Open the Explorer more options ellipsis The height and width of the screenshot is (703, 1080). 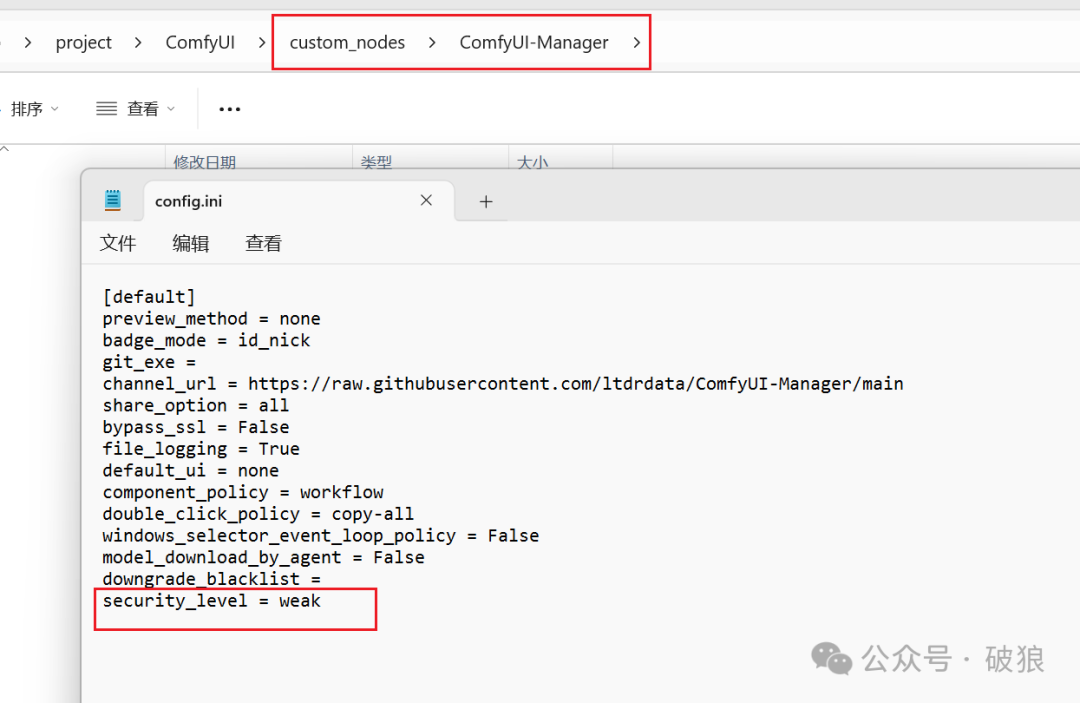pyautogui.click(x=229, y=109)
